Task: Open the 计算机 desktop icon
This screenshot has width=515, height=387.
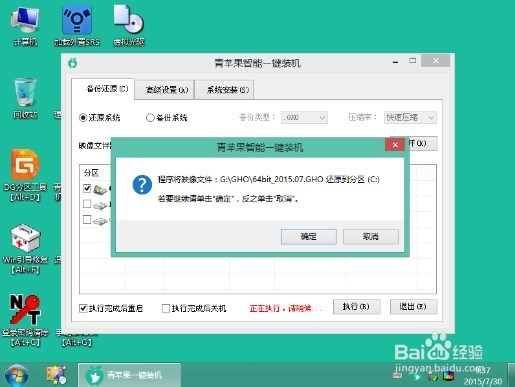Action: pos(25,25)
